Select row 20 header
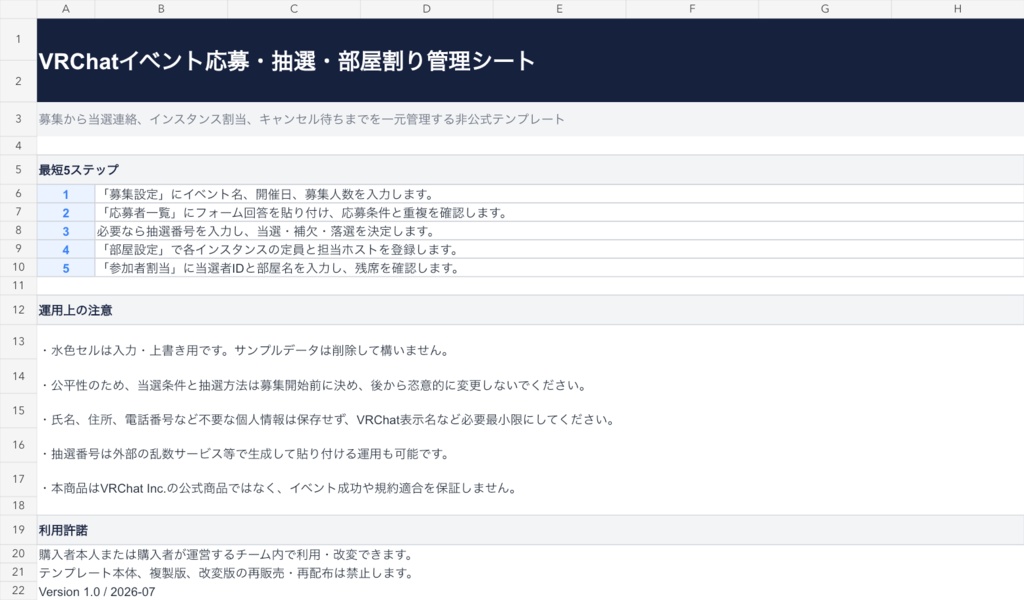The width and height of the screenshot is (1024, 600). tap(18, 554)
